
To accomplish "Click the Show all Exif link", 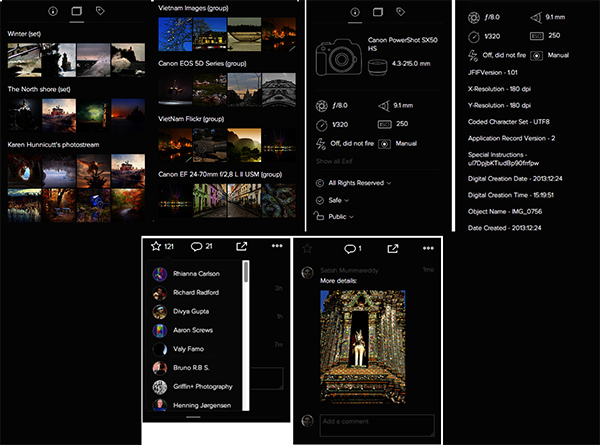I will 334,161.
